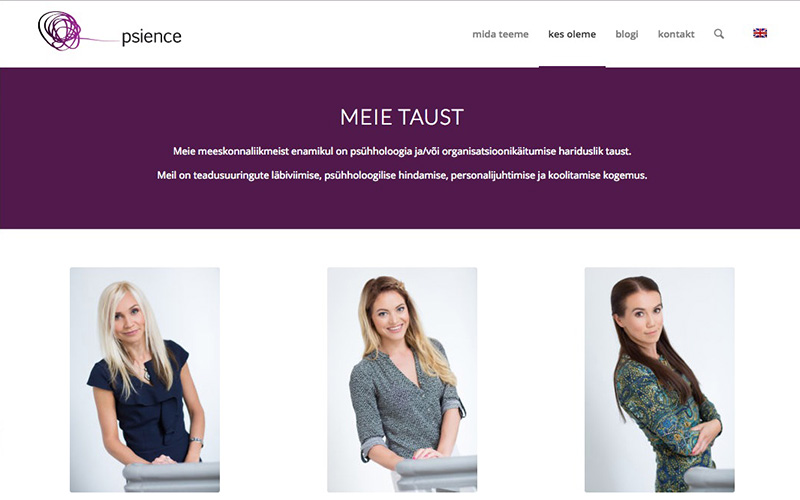Open the "mida teeme" menu item
The image size is (800, 500).
(501, 34)
